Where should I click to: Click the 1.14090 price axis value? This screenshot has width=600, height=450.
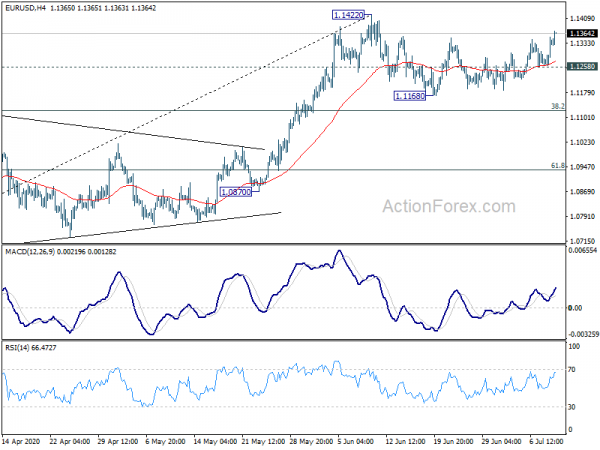[x=581, y=19]
